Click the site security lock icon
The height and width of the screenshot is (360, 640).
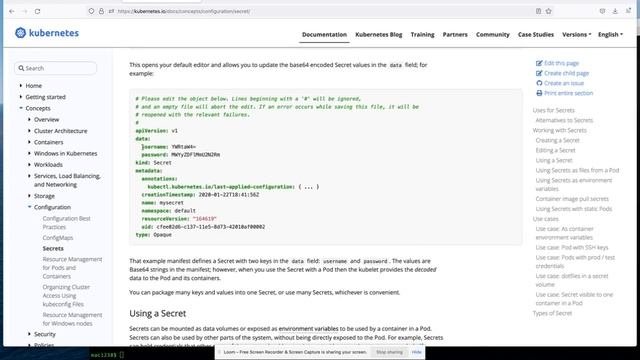point(101,11)
